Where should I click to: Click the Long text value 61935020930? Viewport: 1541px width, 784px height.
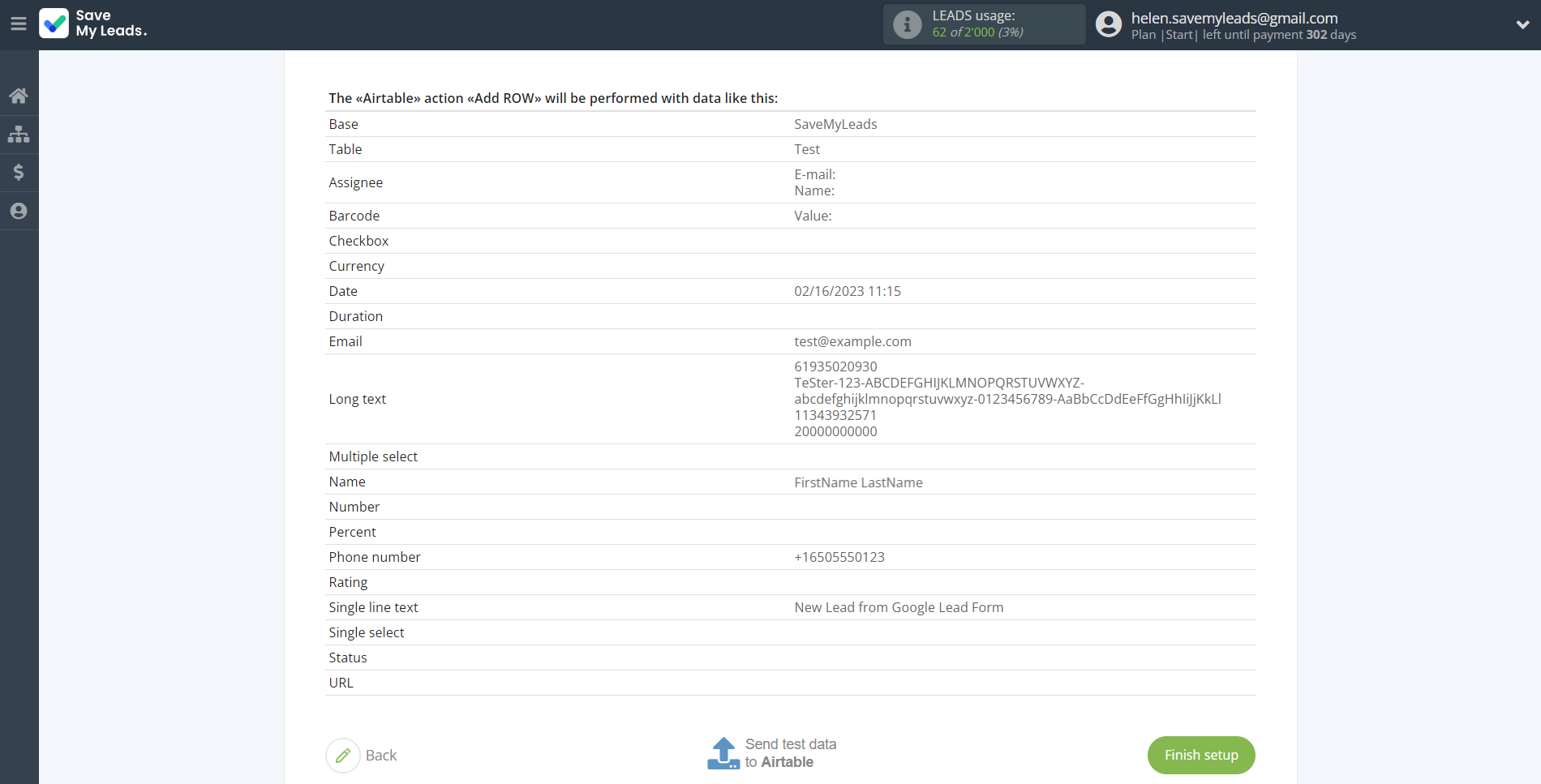pos(835,366)
